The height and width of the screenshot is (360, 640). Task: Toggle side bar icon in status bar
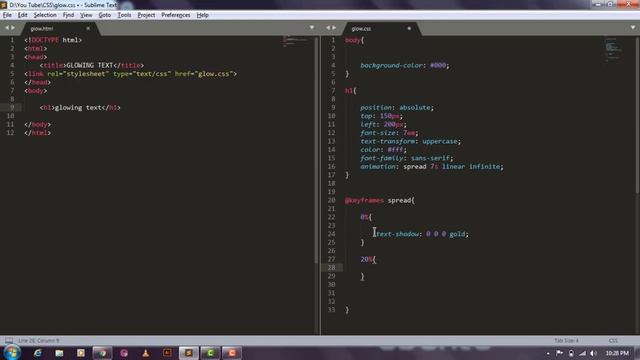click(x=9, y=340)
